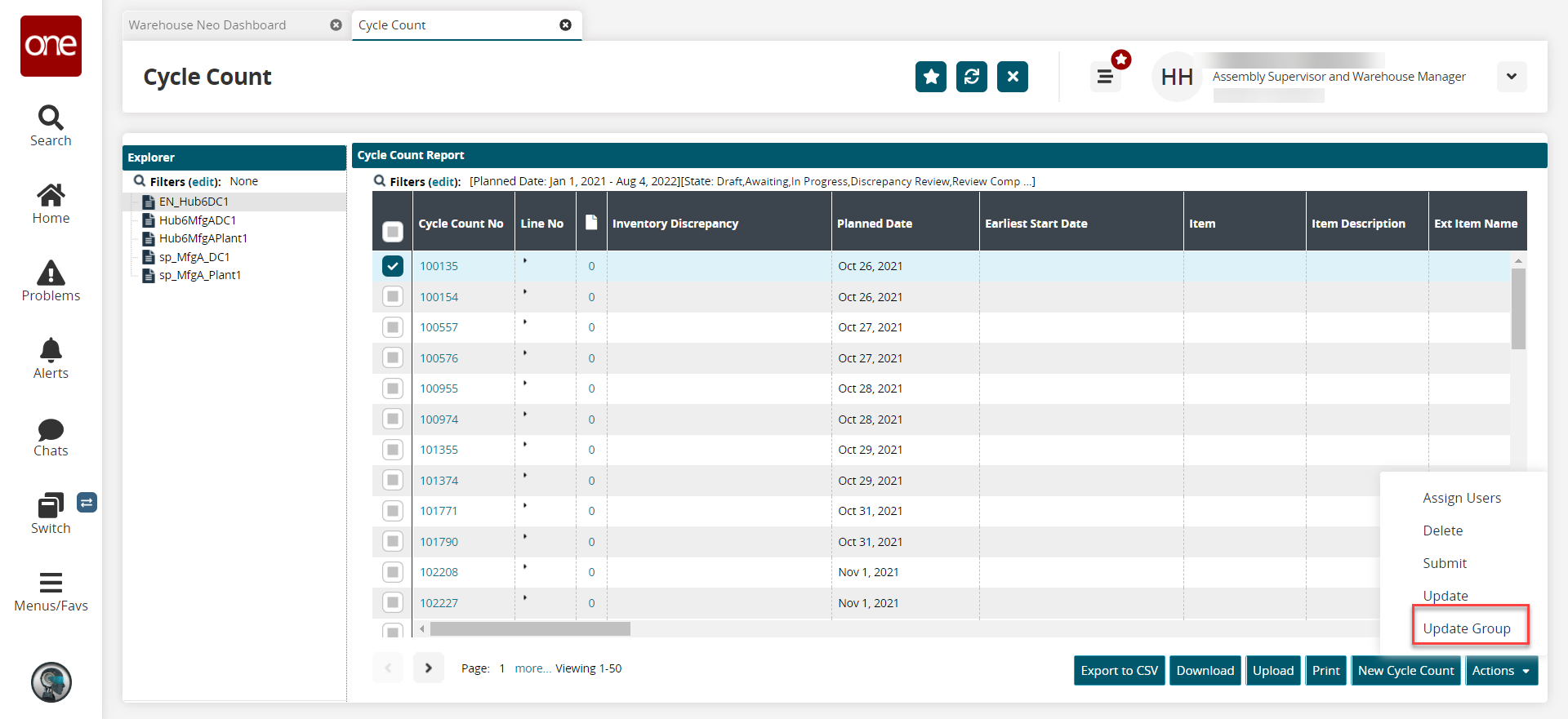The image size is (1568, 719).
Task: Open cycle count link 100974
Action: point(439,419)
